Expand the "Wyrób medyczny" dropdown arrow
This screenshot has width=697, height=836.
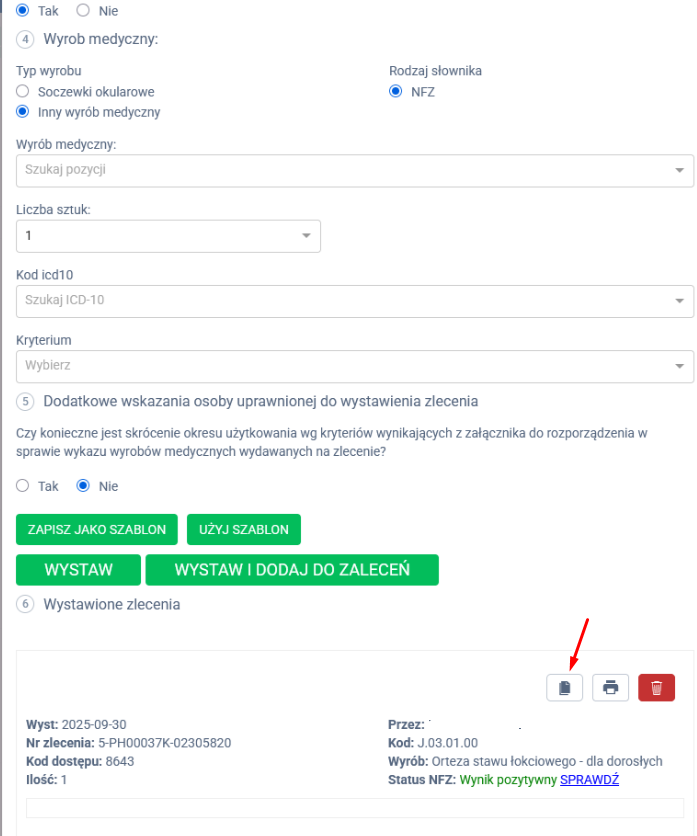(680, 170)
